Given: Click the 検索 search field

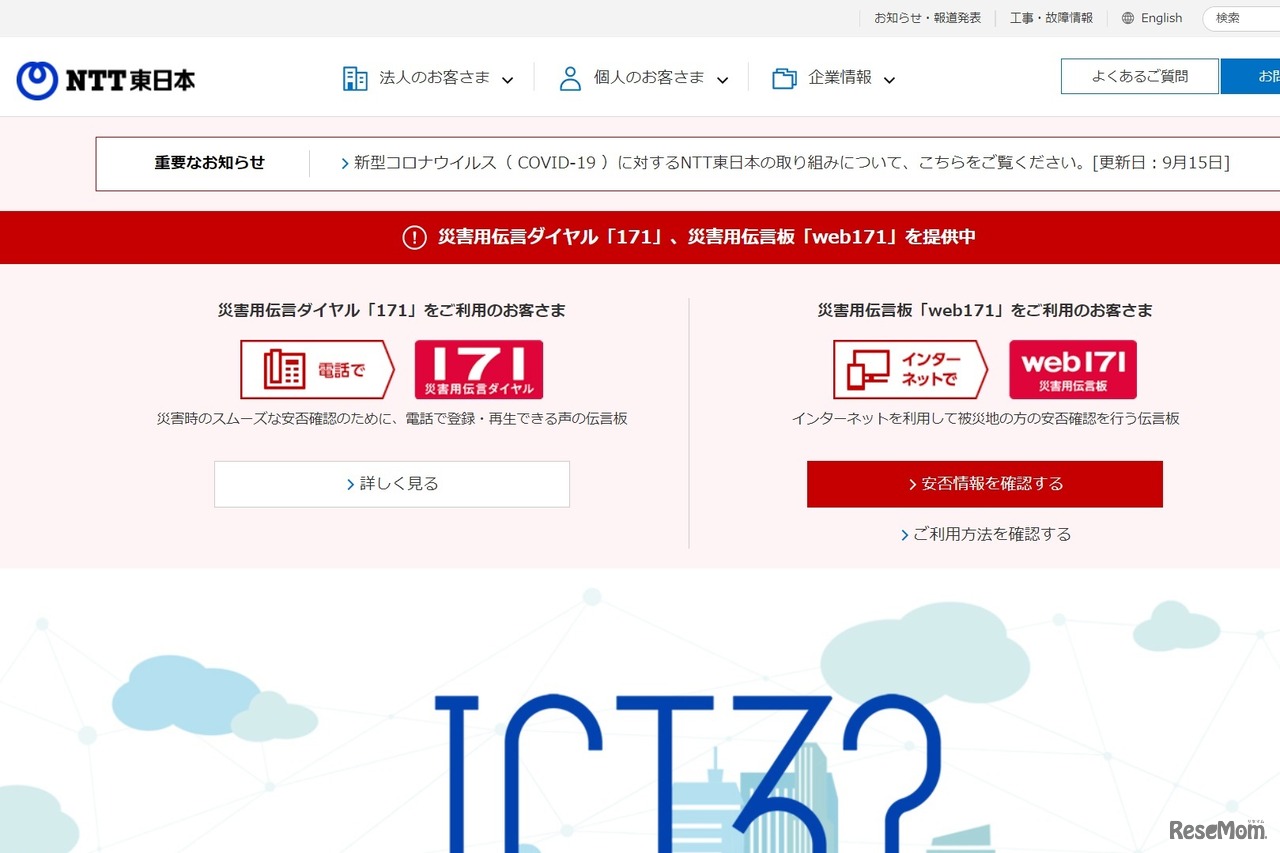Looking at the screenshot, I should 1241,18.
